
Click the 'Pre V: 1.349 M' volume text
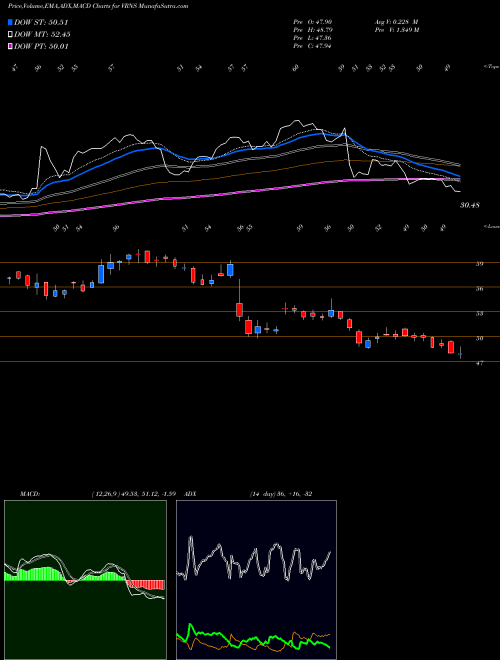pos(396,30)
